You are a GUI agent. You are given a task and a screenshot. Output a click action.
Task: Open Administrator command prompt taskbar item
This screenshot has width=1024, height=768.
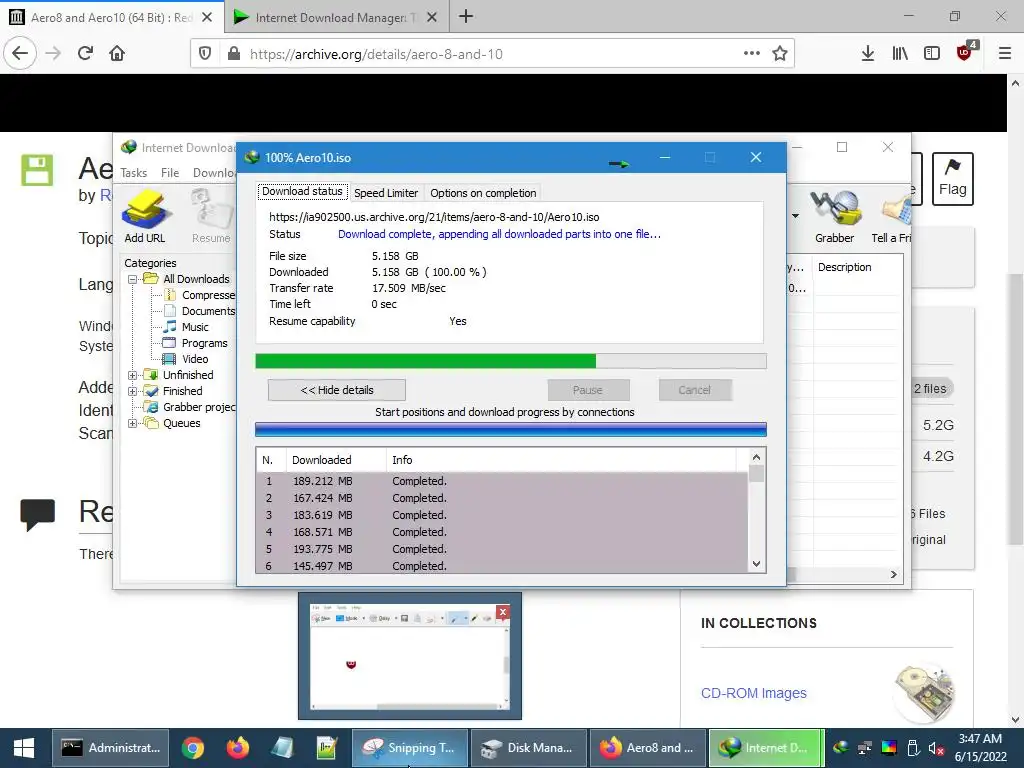(x=110, y=748)
